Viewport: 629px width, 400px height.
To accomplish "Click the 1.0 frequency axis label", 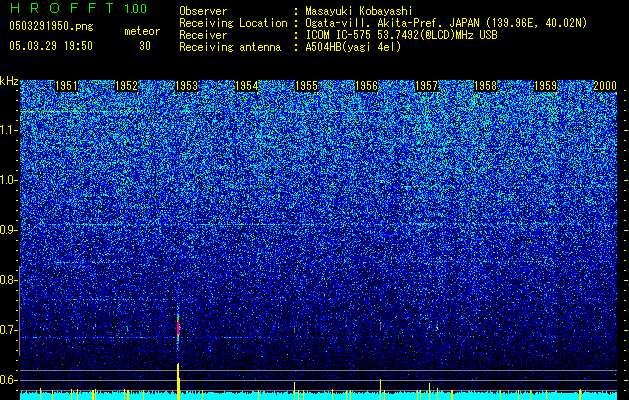I will click(9, 180).
